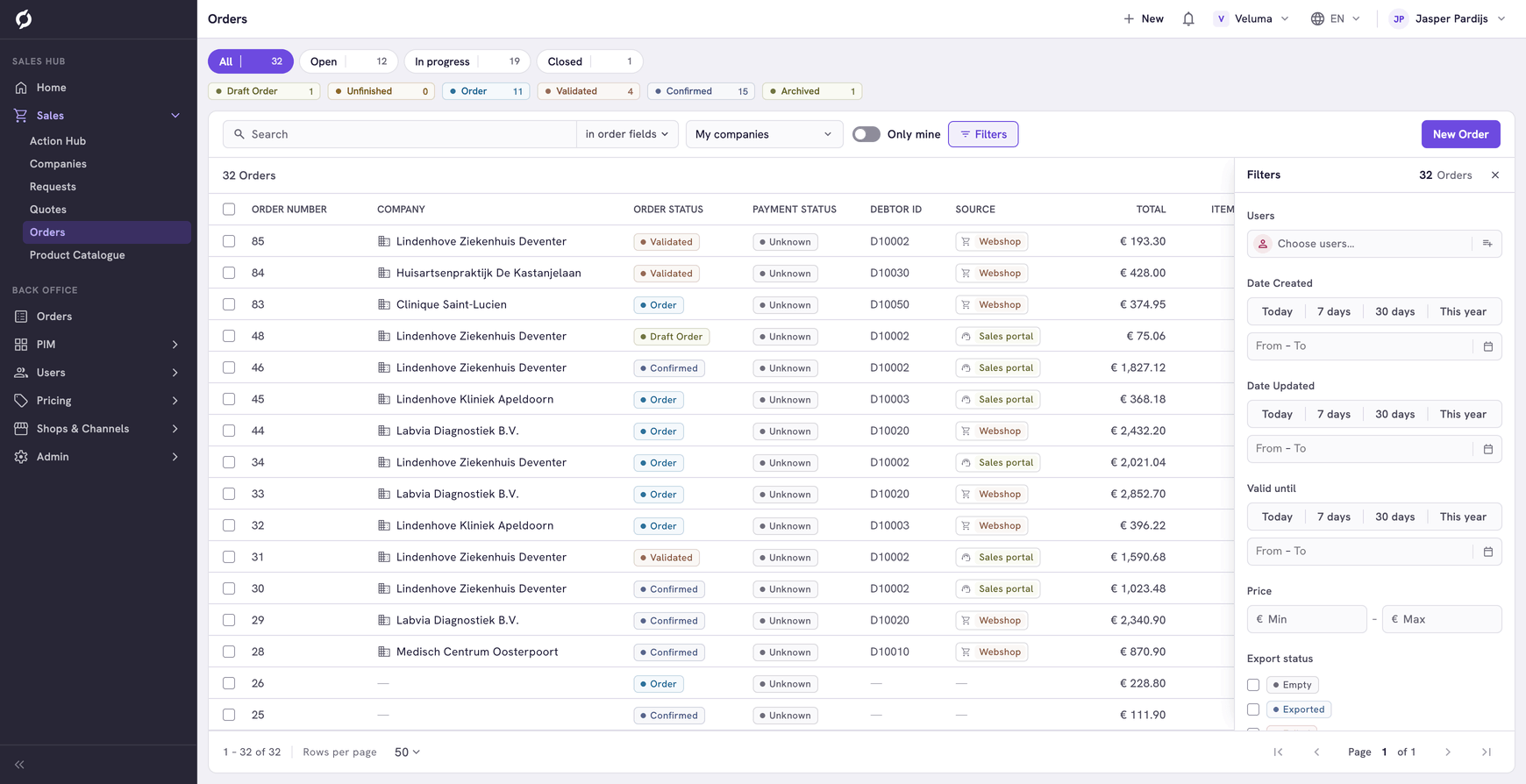
Task: Toggle the Only mine switch
Action: (x=866, y=134)
